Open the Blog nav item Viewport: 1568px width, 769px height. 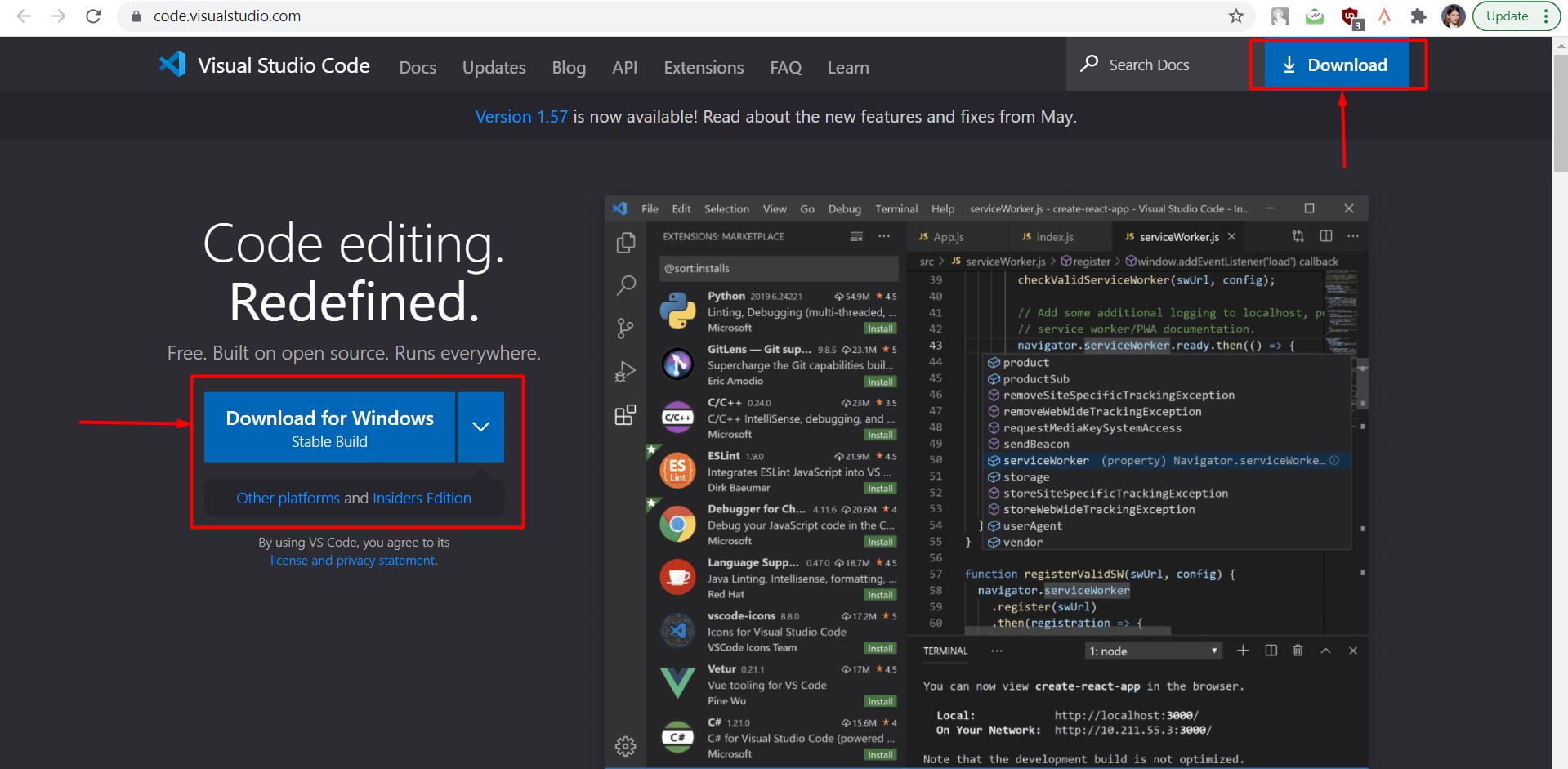pyautogui.click(x=569, y=67)
